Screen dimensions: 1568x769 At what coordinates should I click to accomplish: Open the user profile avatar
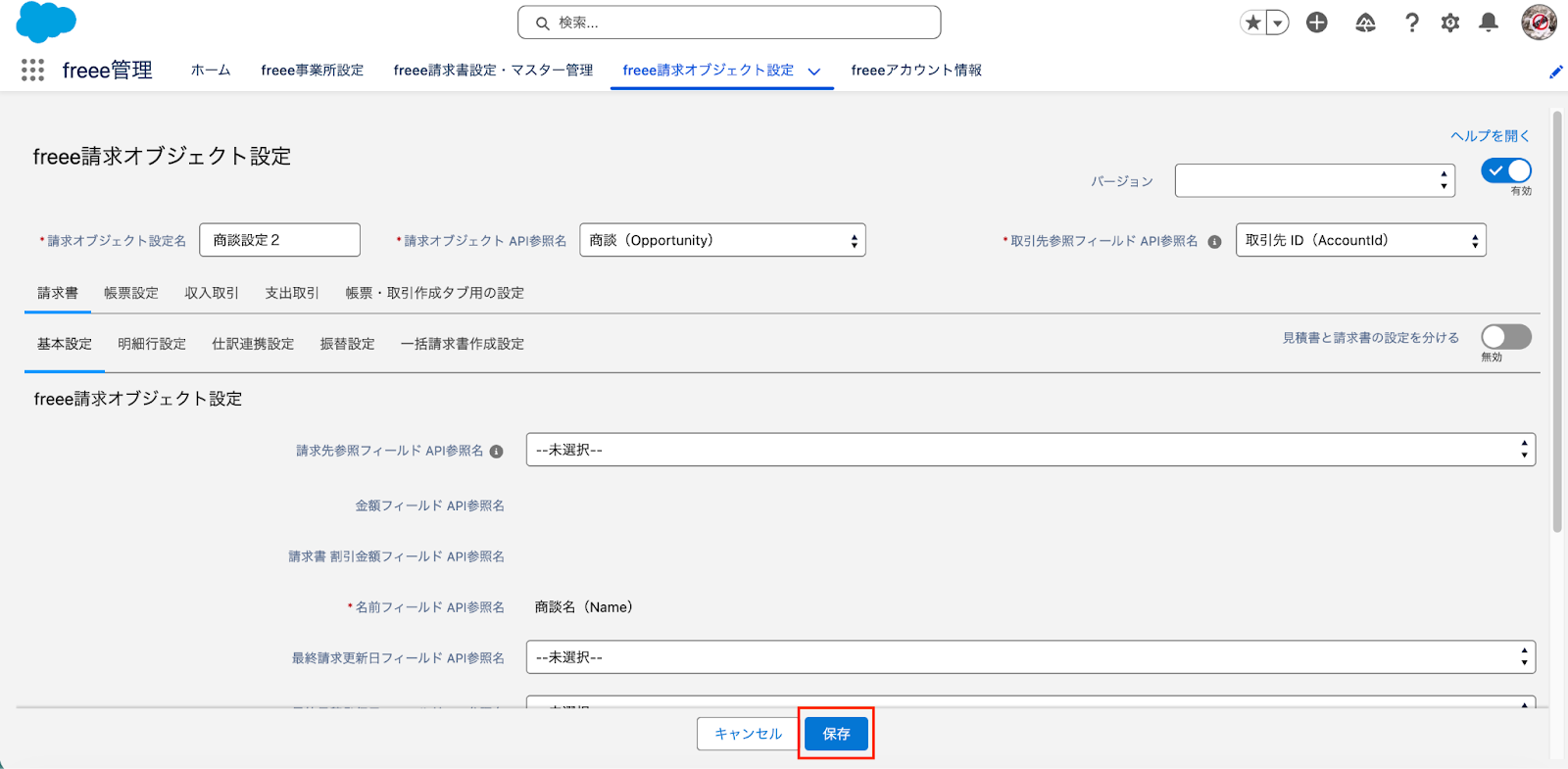click(1539, 22)
